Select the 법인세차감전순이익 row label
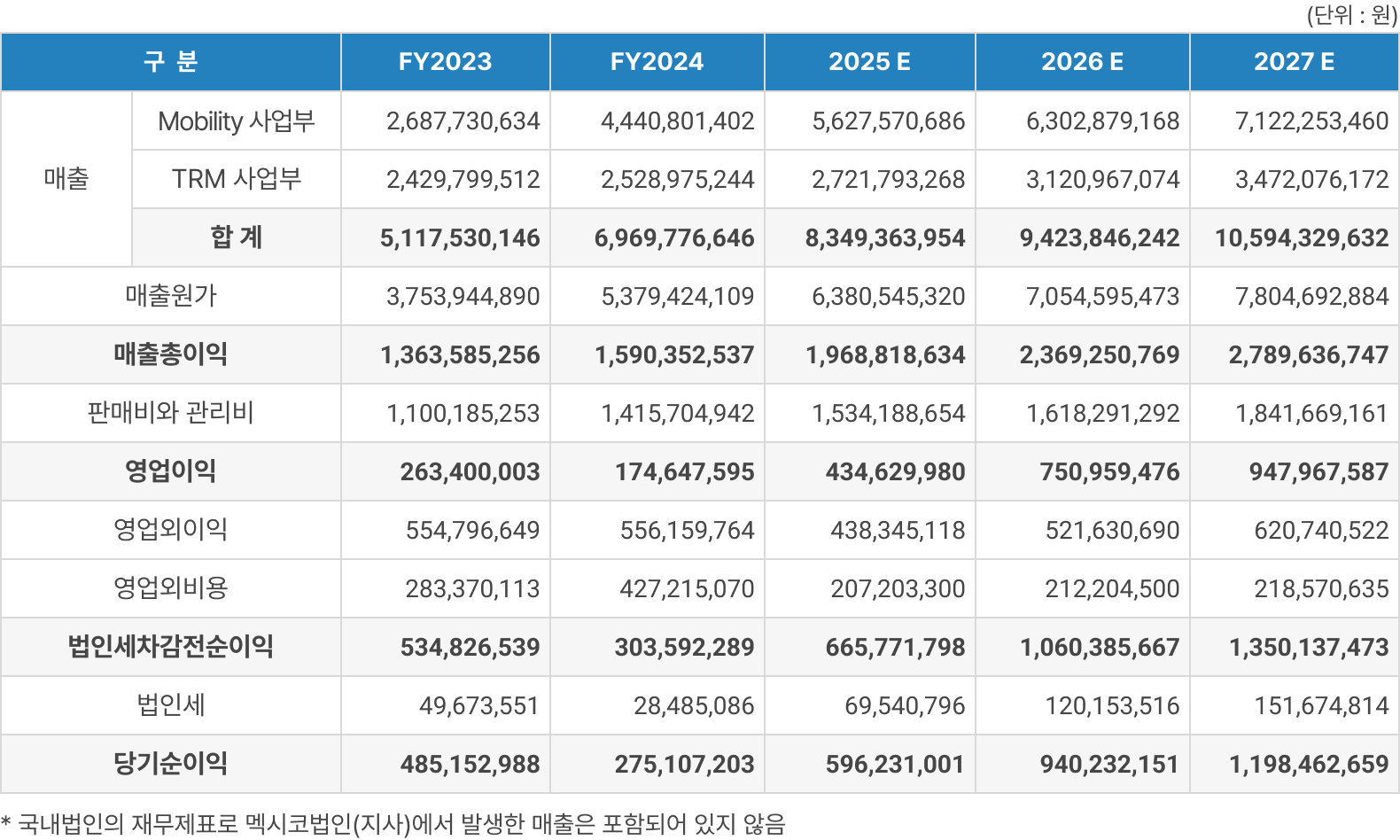 [x=171, y=647]
